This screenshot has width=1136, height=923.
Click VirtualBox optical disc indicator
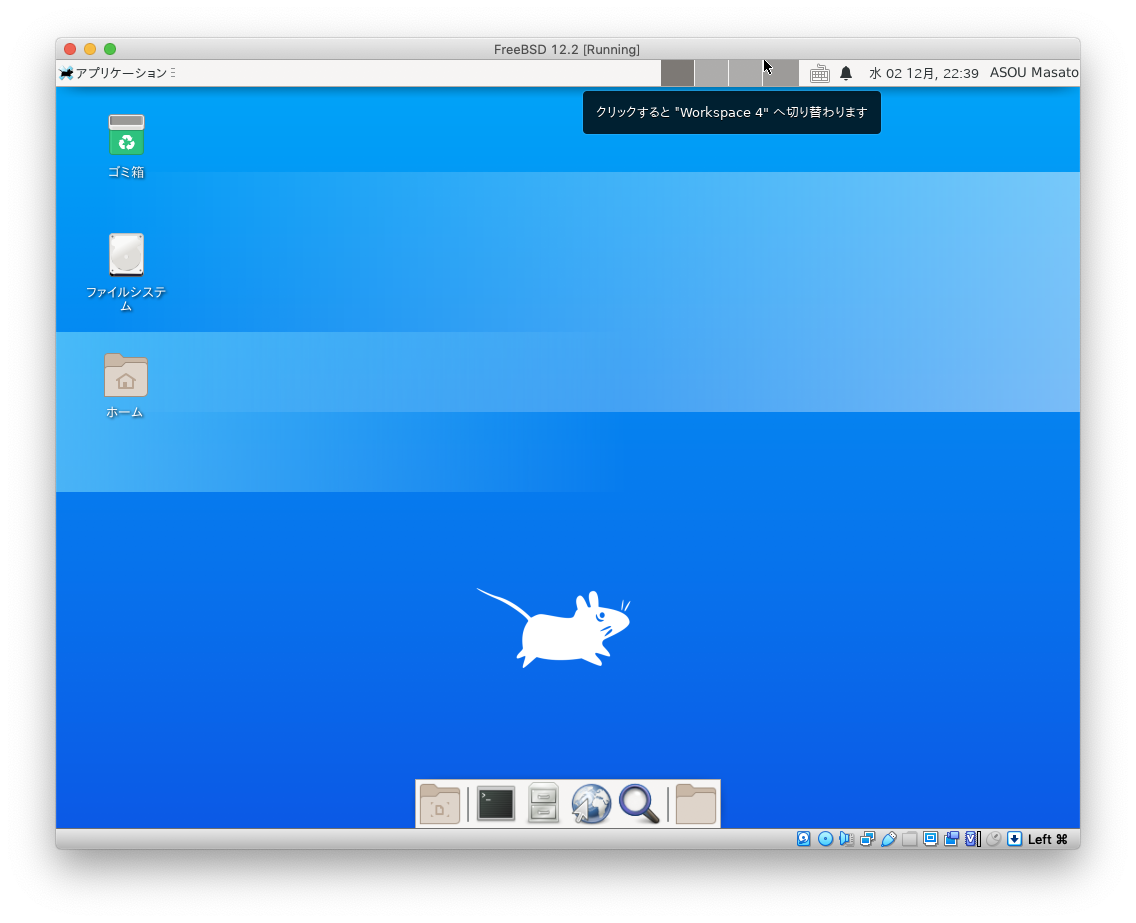point(825,839)
